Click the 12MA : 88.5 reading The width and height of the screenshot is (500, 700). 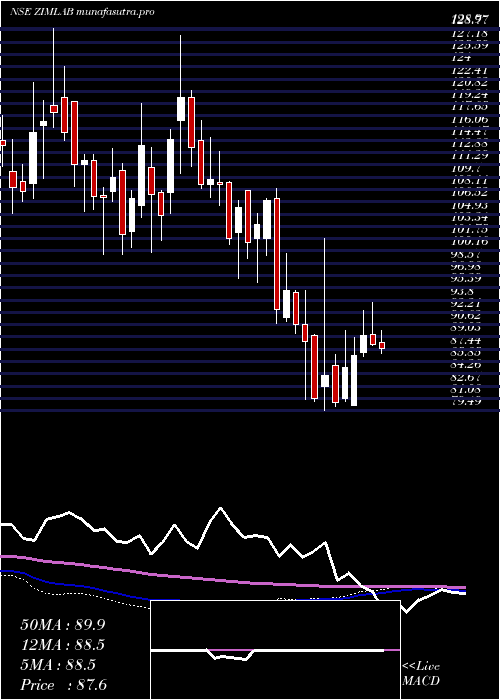(63, 645)
